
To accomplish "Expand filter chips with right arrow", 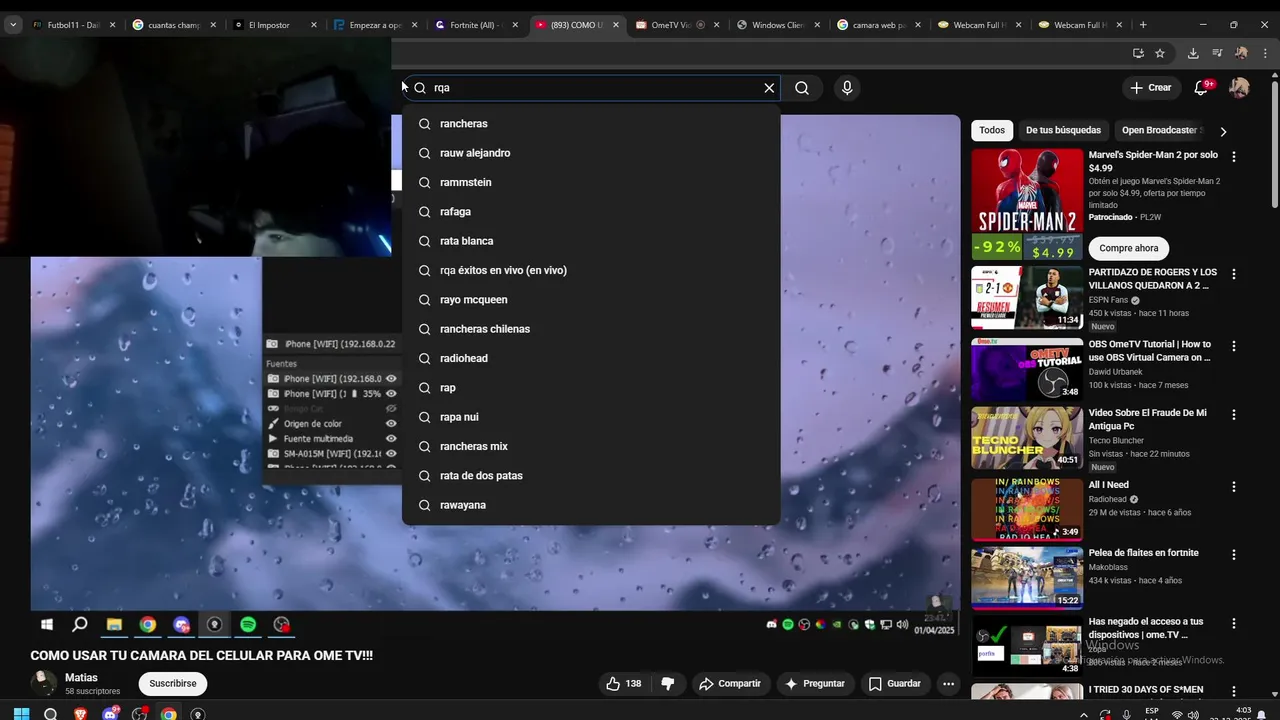I will [1222, 131].
